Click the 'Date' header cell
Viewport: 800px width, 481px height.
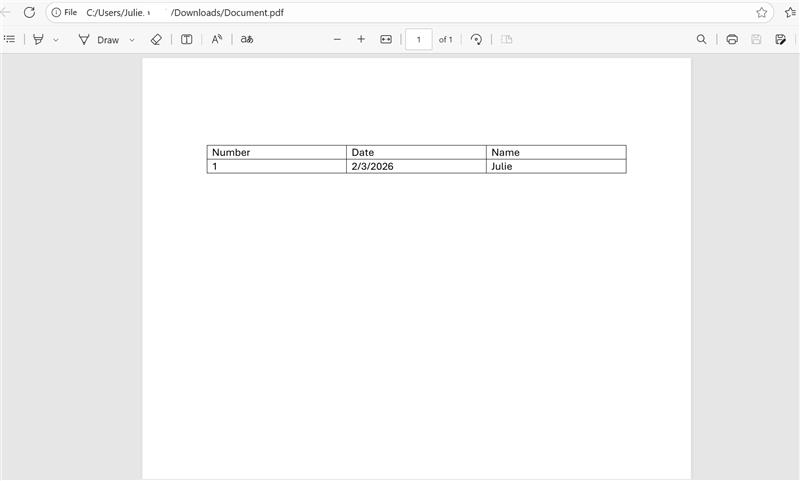pos(416,152)
